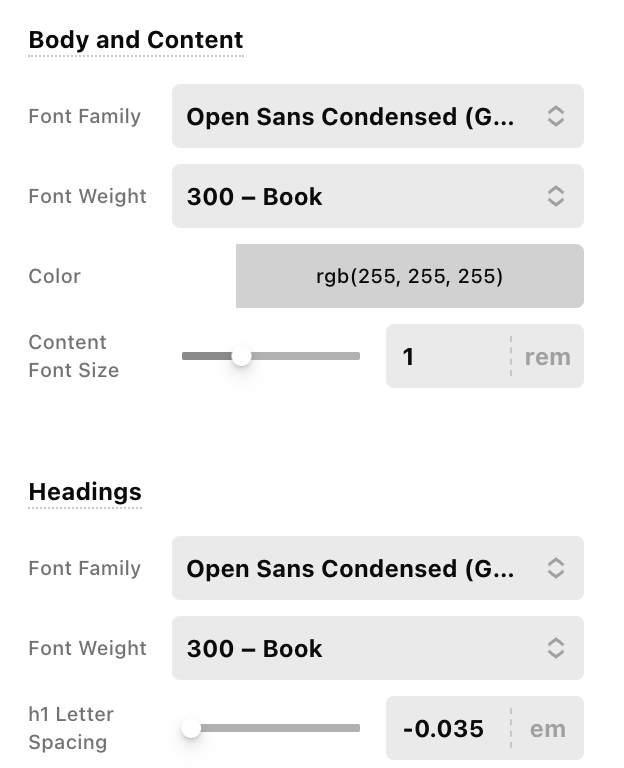Click the rem unit selector
The image size is (624, 768).
tap(548, 357)
